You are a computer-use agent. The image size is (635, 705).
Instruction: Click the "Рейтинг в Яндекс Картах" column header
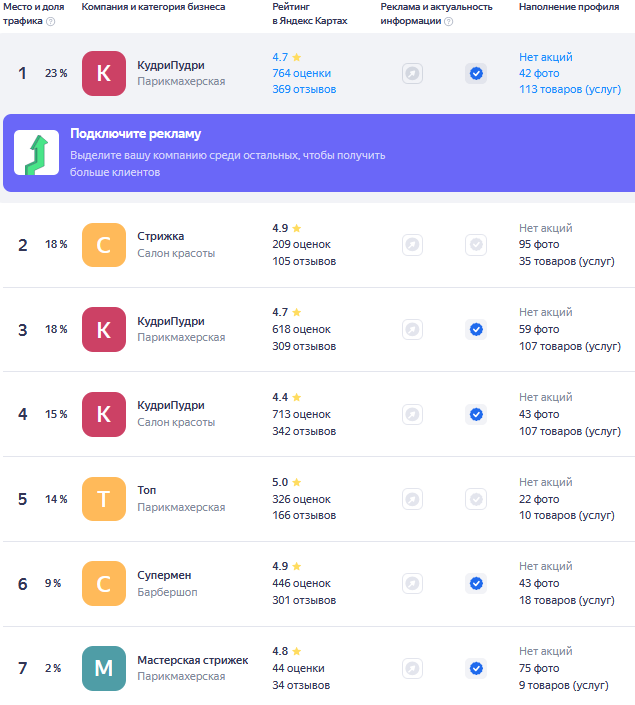click(x=310, y=14)
